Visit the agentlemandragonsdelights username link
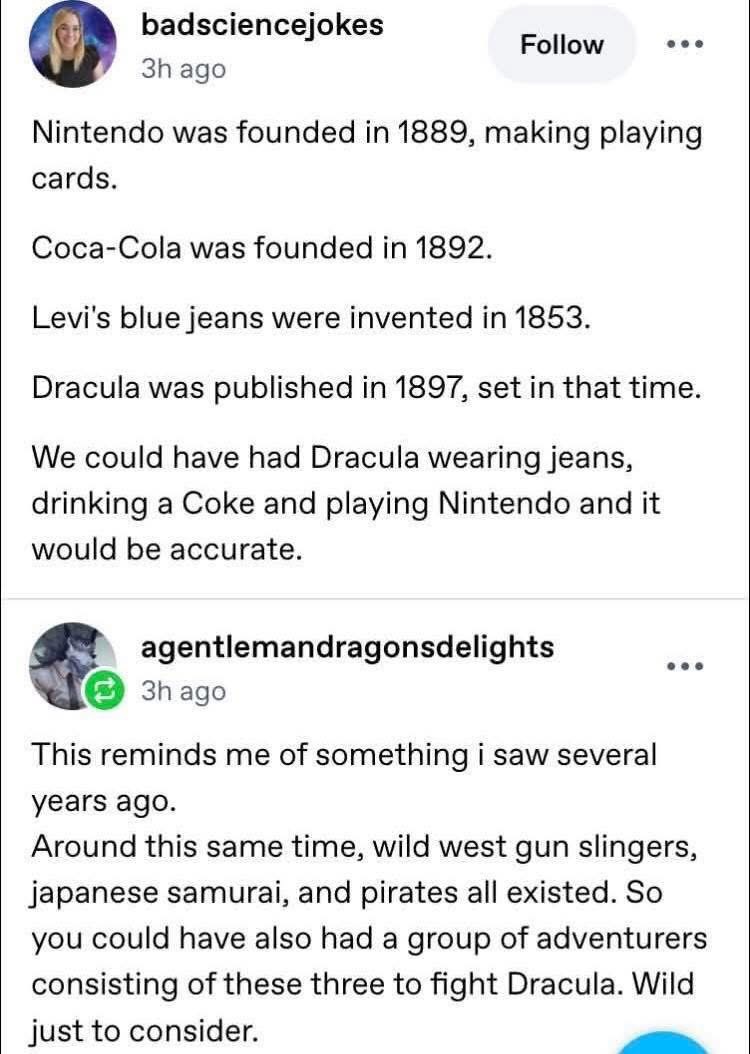The image size is (750, 1054). [347, 647]
